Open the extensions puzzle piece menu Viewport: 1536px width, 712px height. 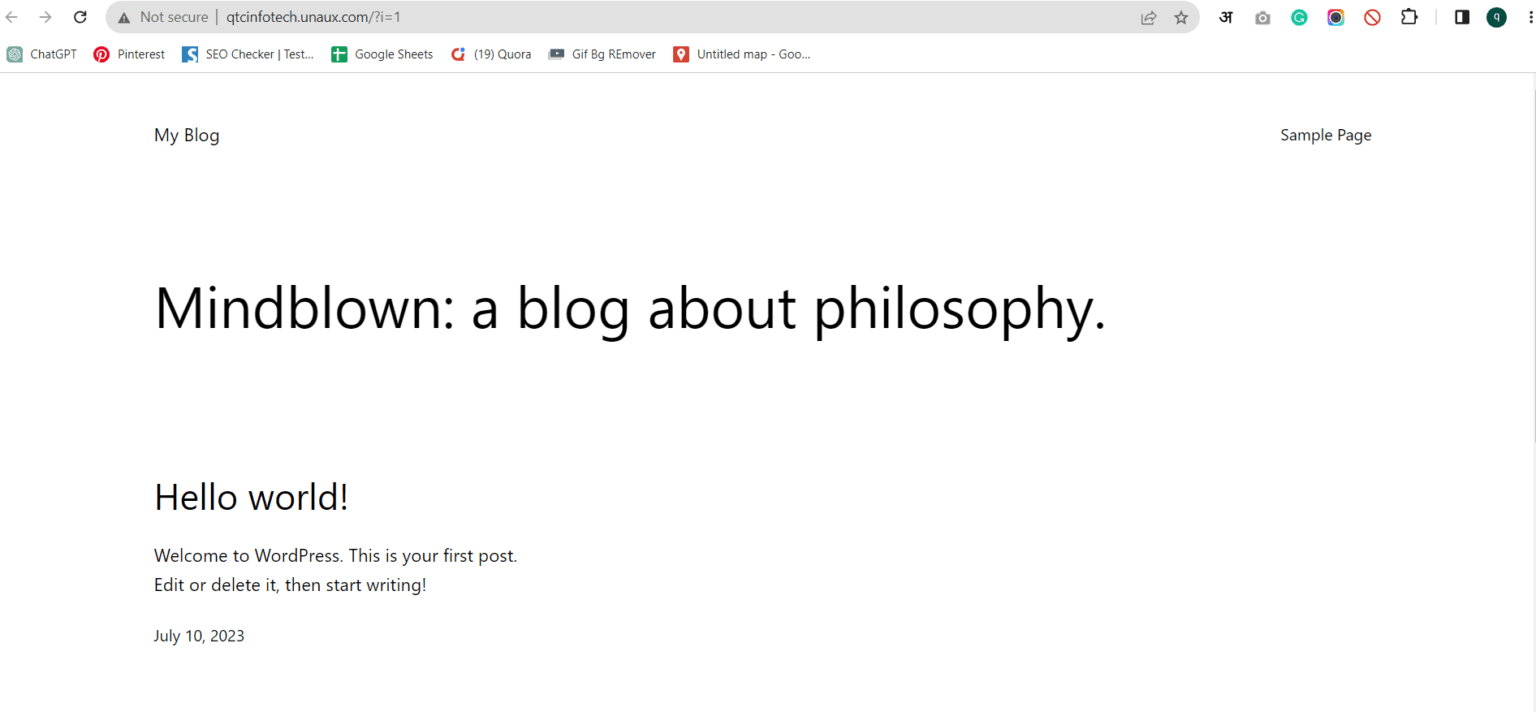1409,17
